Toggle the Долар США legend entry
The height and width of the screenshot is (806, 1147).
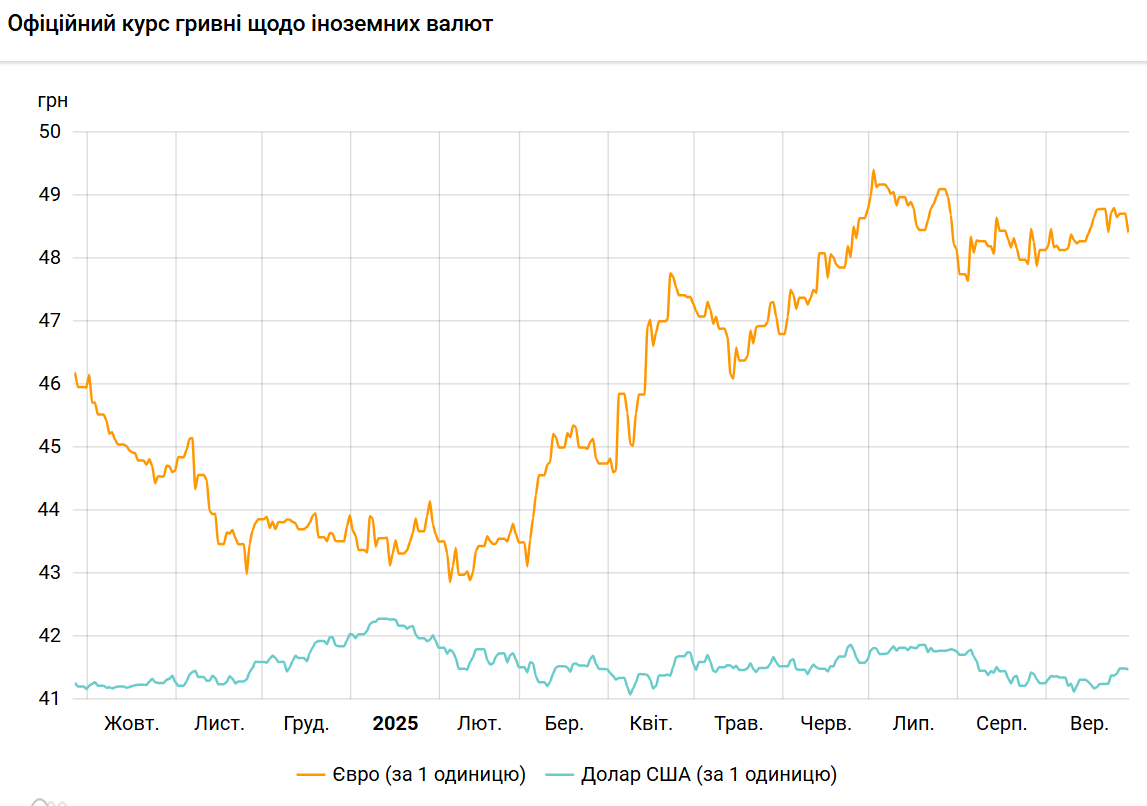click(x=709, y=774)
